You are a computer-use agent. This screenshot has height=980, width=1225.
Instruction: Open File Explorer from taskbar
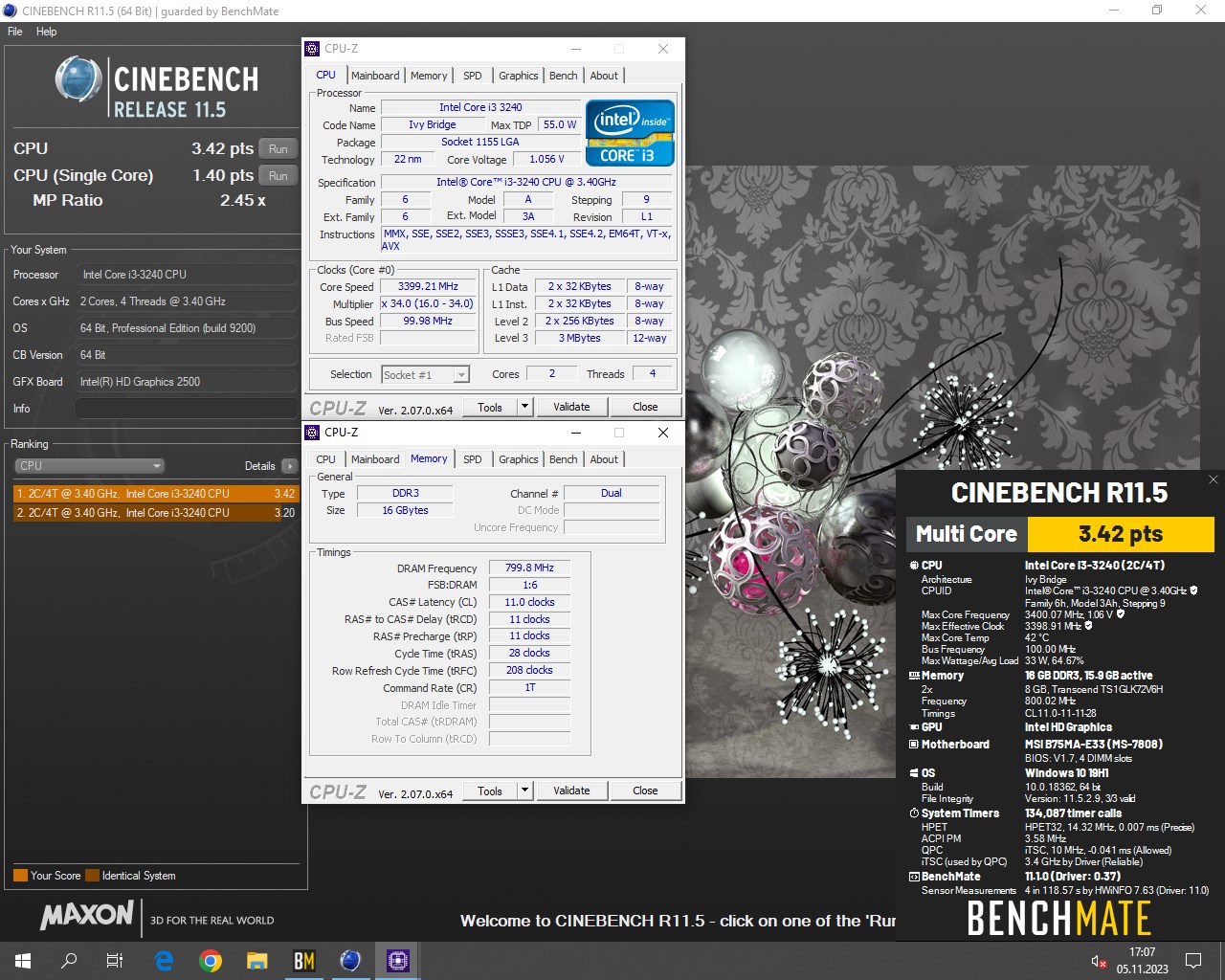256,961
